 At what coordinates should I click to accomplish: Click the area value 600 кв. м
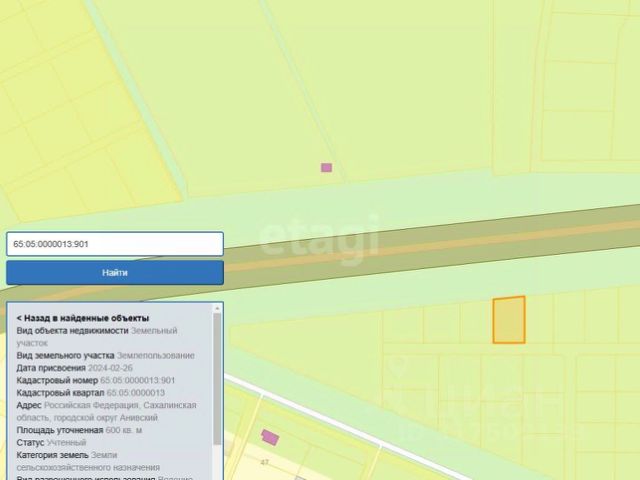click(124, 430)
